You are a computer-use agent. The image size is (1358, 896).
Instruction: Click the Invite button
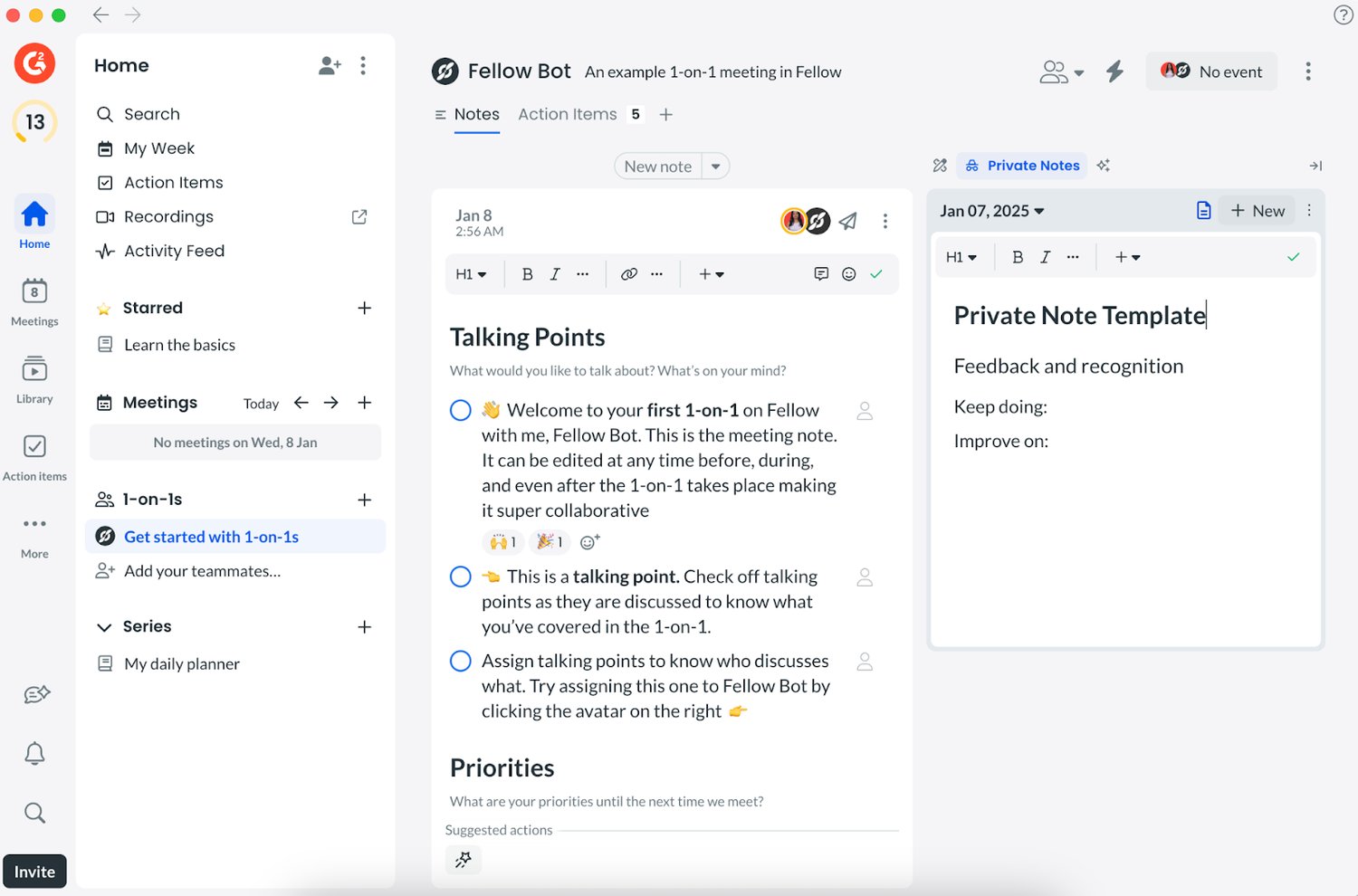[x=34, y=872]
